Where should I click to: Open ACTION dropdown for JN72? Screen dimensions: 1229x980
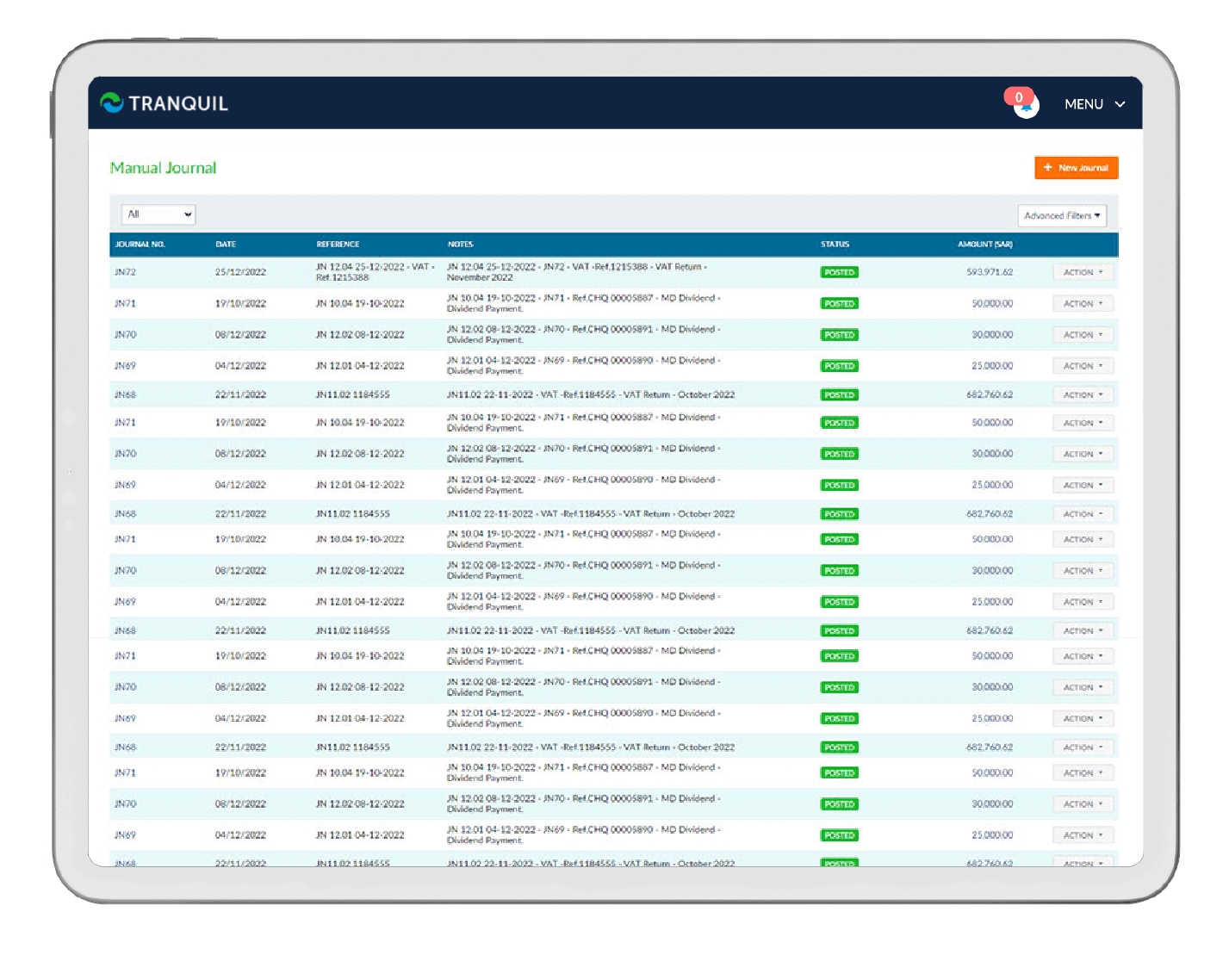click(1083, 272)
